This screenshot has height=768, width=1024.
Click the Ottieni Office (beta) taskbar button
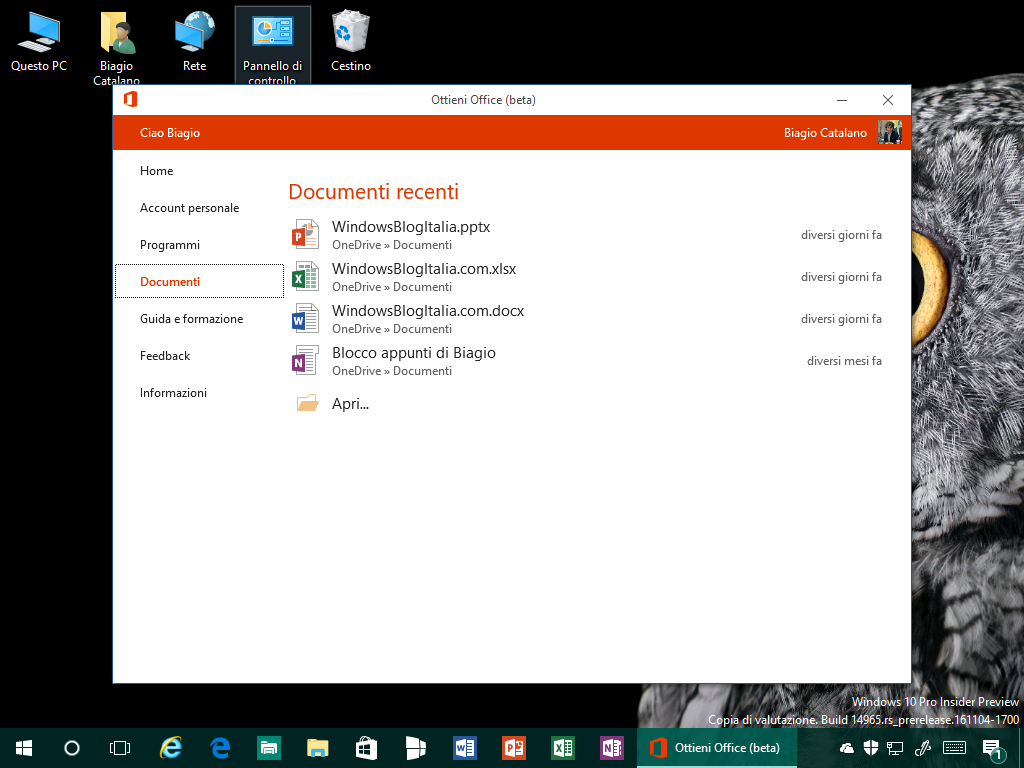tap(717, 748)
